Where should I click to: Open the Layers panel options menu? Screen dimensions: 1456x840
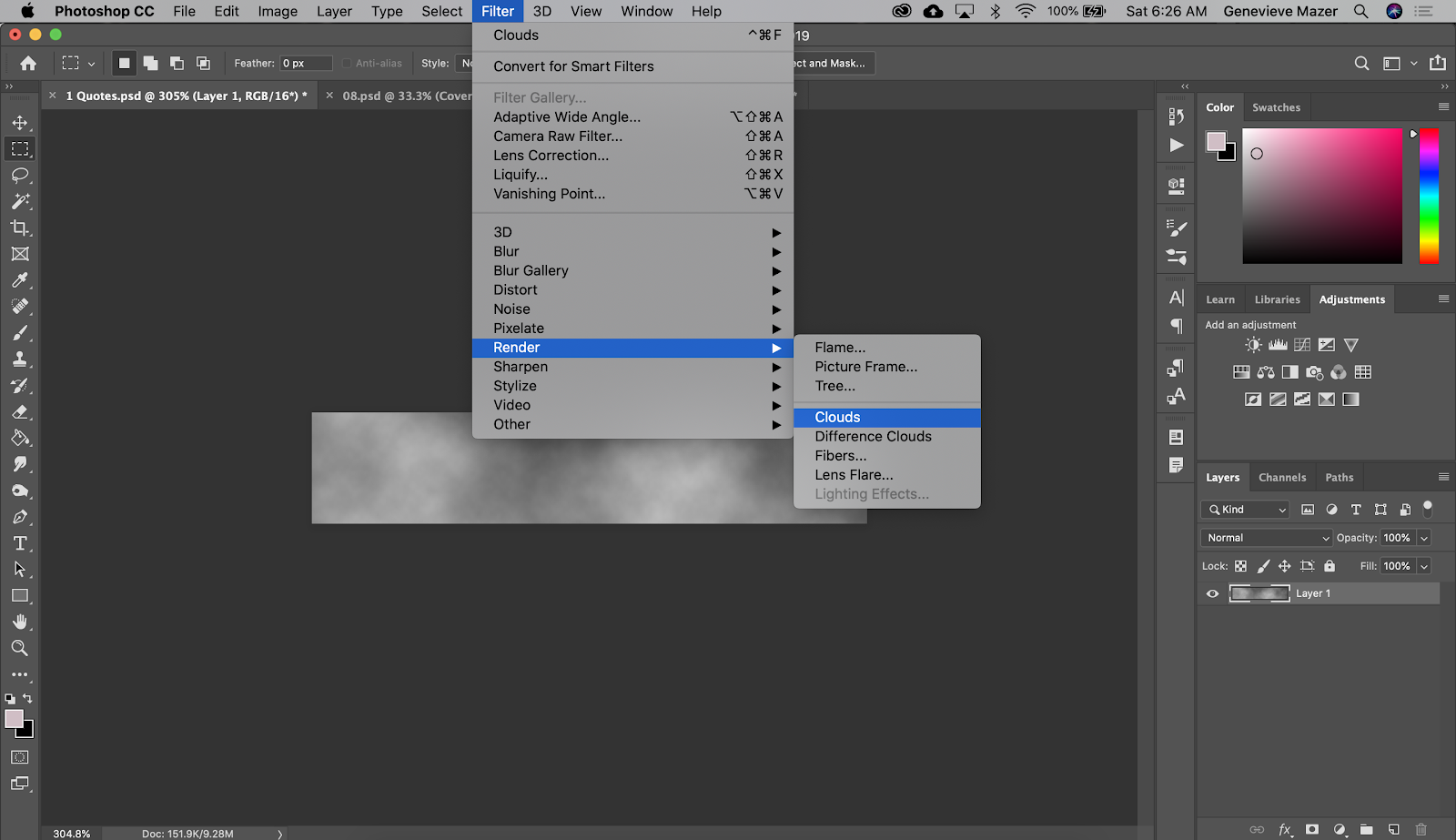point(1443,477)
